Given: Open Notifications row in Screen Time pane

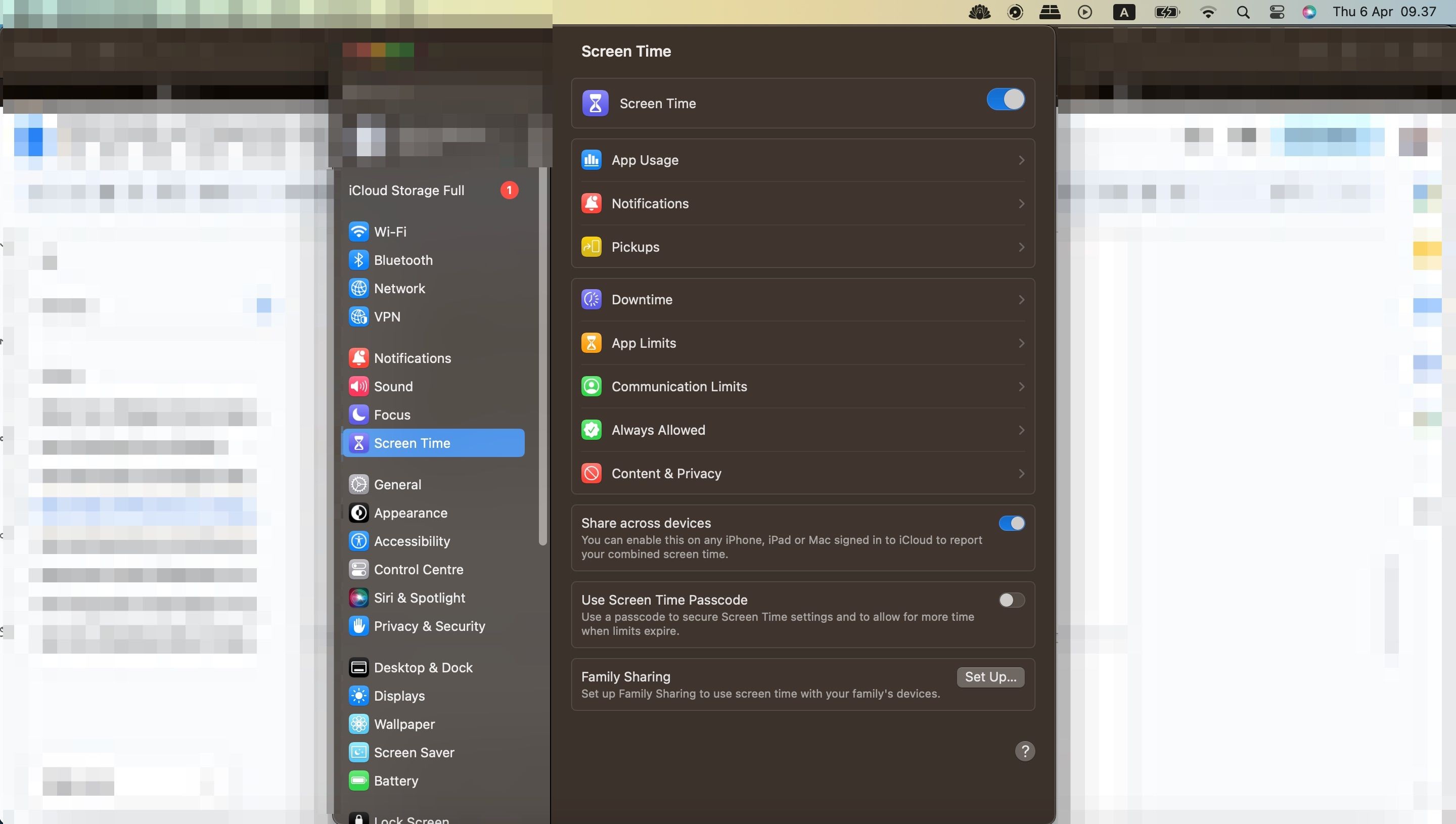Looking at the screenshot, I should tap(803, 203).
